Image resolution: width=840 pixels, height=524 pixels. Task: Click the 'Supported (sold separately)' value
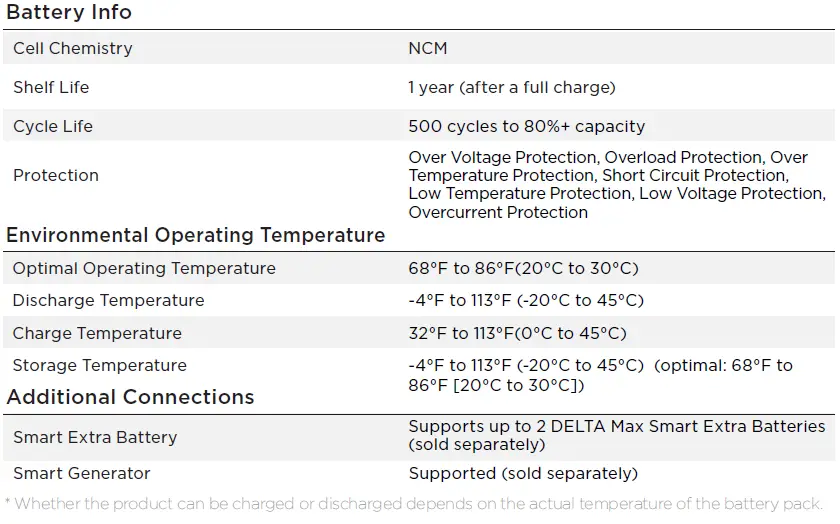coord(522,473)
